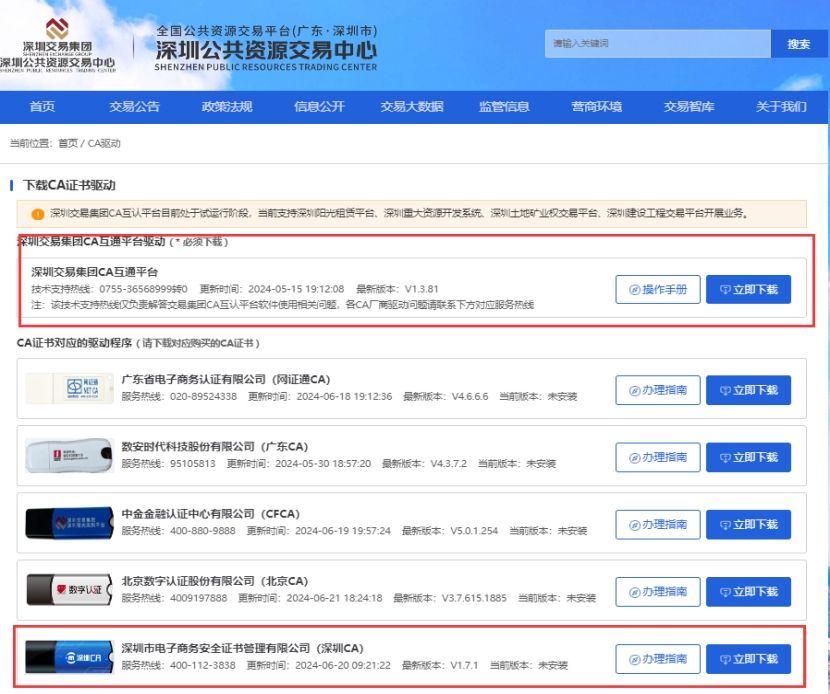Screen dimensions: 830x694
Task: Select 交易大数据 in the navigation bar
Action: (411, 107)
